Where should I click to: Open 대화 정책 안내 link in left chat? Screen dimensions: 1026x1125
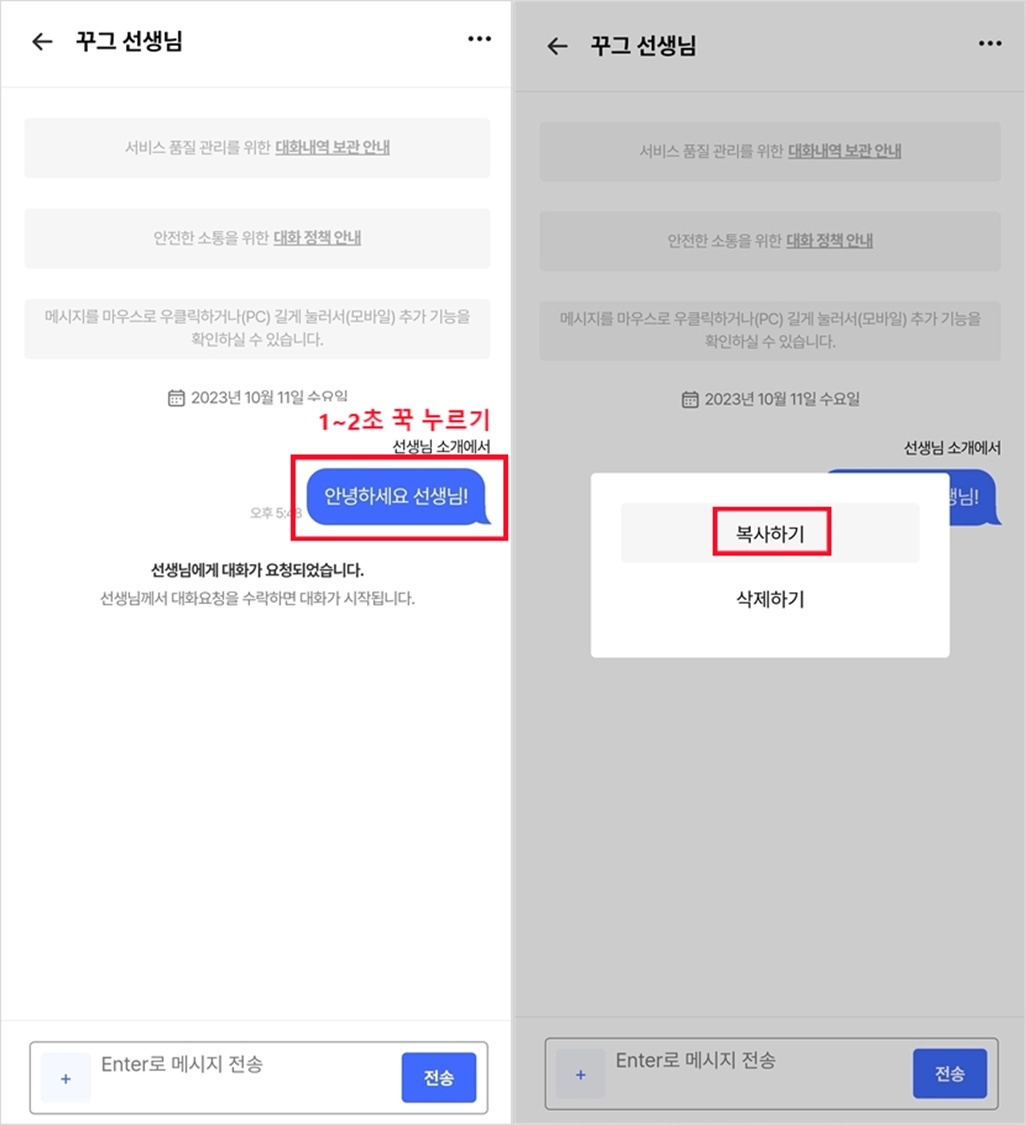[x=317, y=237]
